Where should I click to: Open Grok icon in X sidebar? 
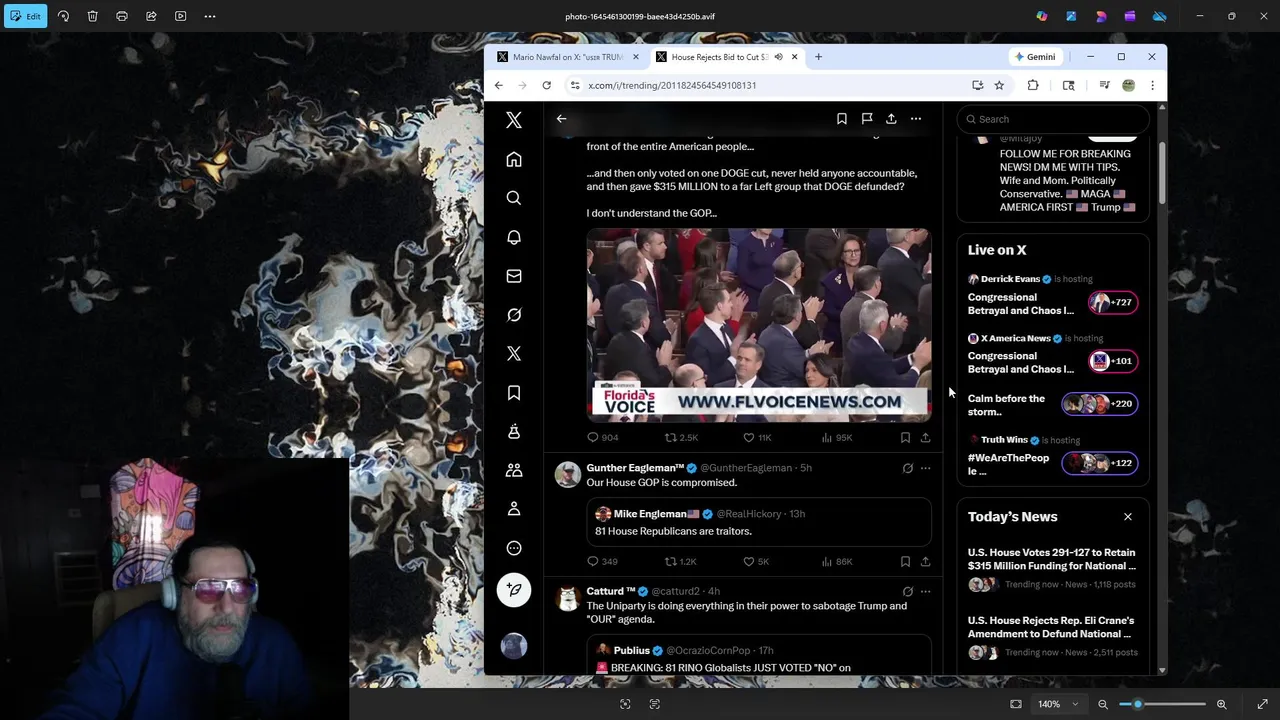coord(514,315)
